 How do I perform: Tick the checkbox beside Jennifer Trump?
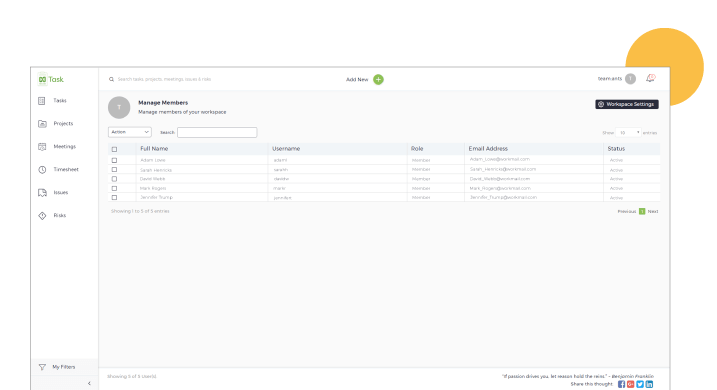point(114,198)
